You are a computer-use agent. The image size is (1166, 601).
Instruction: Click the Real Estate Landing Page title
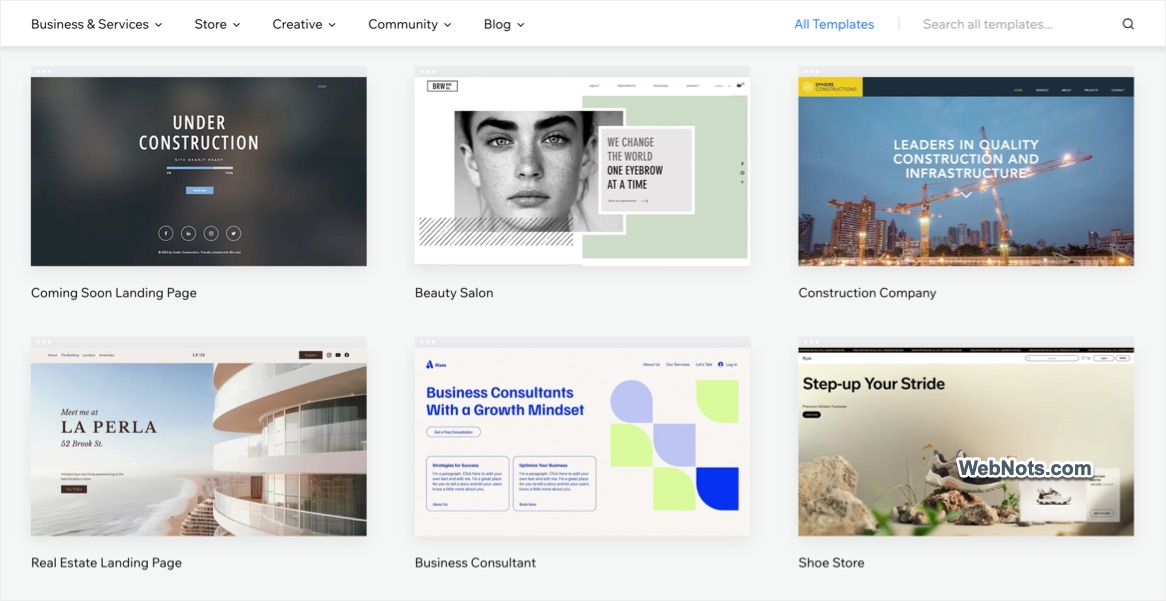click(x=106, y=562)
